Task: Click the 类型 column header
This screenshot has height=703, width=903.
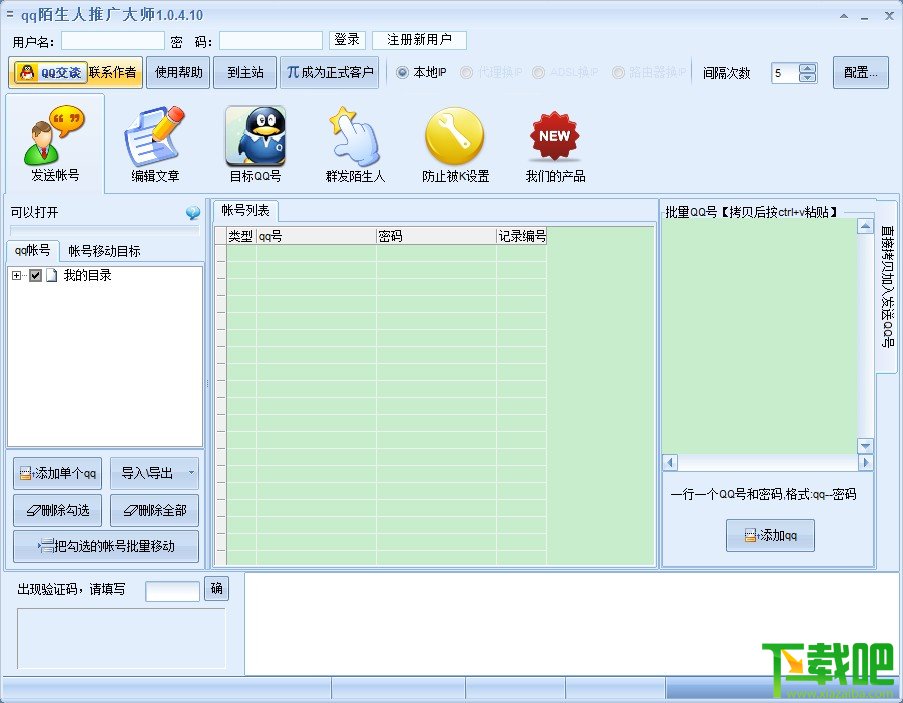Action: click(x=241, y=235)
